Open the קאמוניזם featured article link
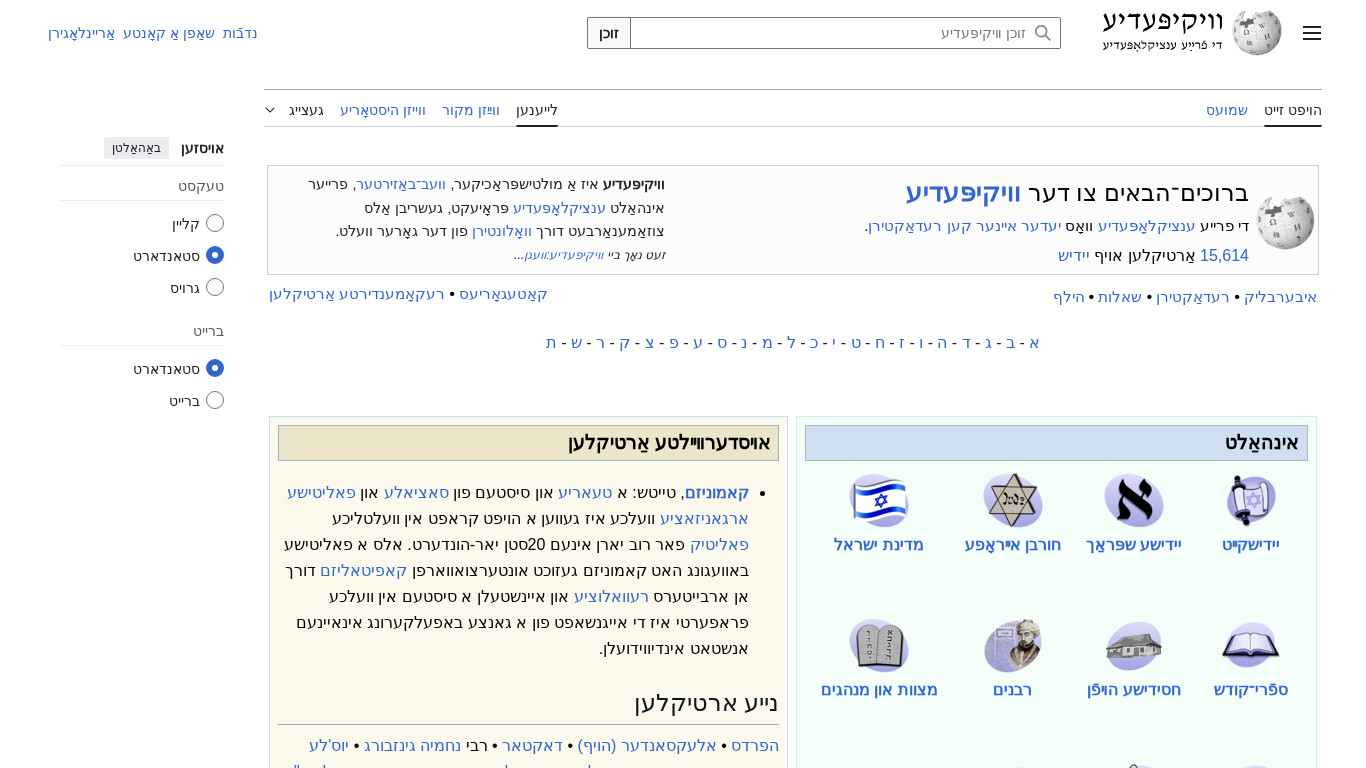Image resolution: width=1366 pixels, height=768 pixels. click(717, 492)
